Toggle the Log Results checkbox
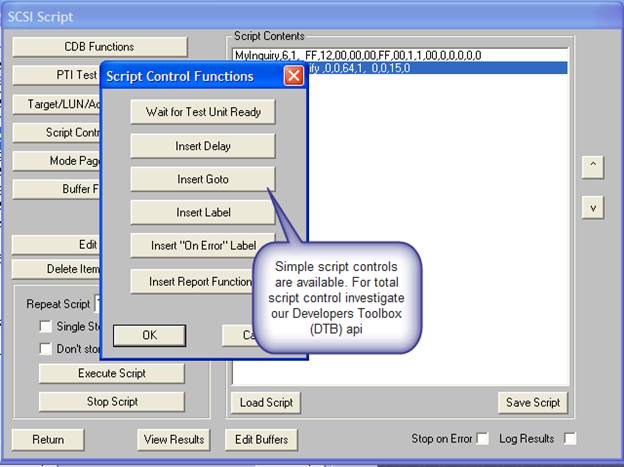The width and height of the screenshot is (624, 467). point(570,439)
